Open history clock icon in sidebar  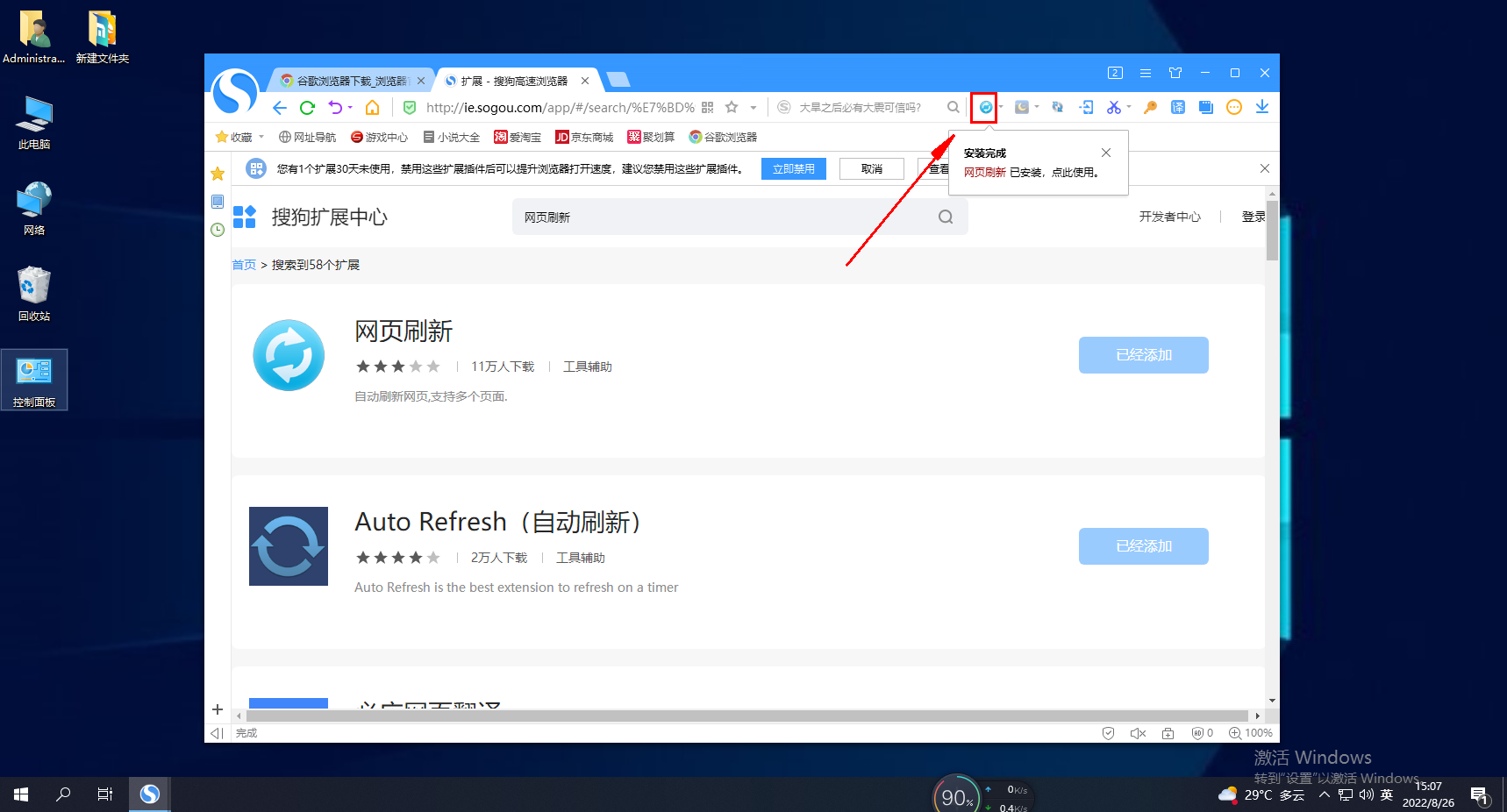tap(218, 230)
